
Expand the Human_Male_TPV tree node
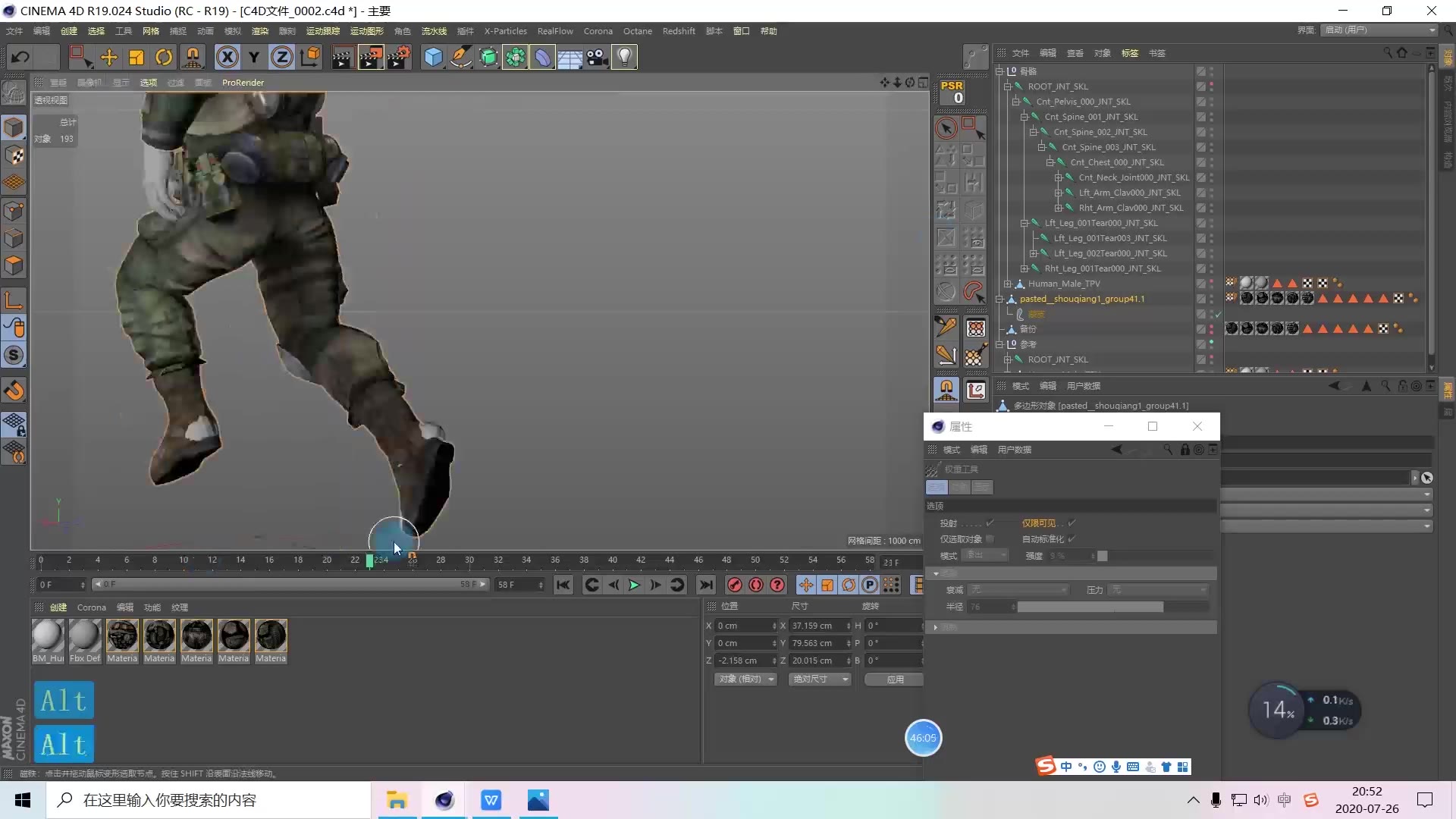pyautogui.click(x=1008, y=284)
